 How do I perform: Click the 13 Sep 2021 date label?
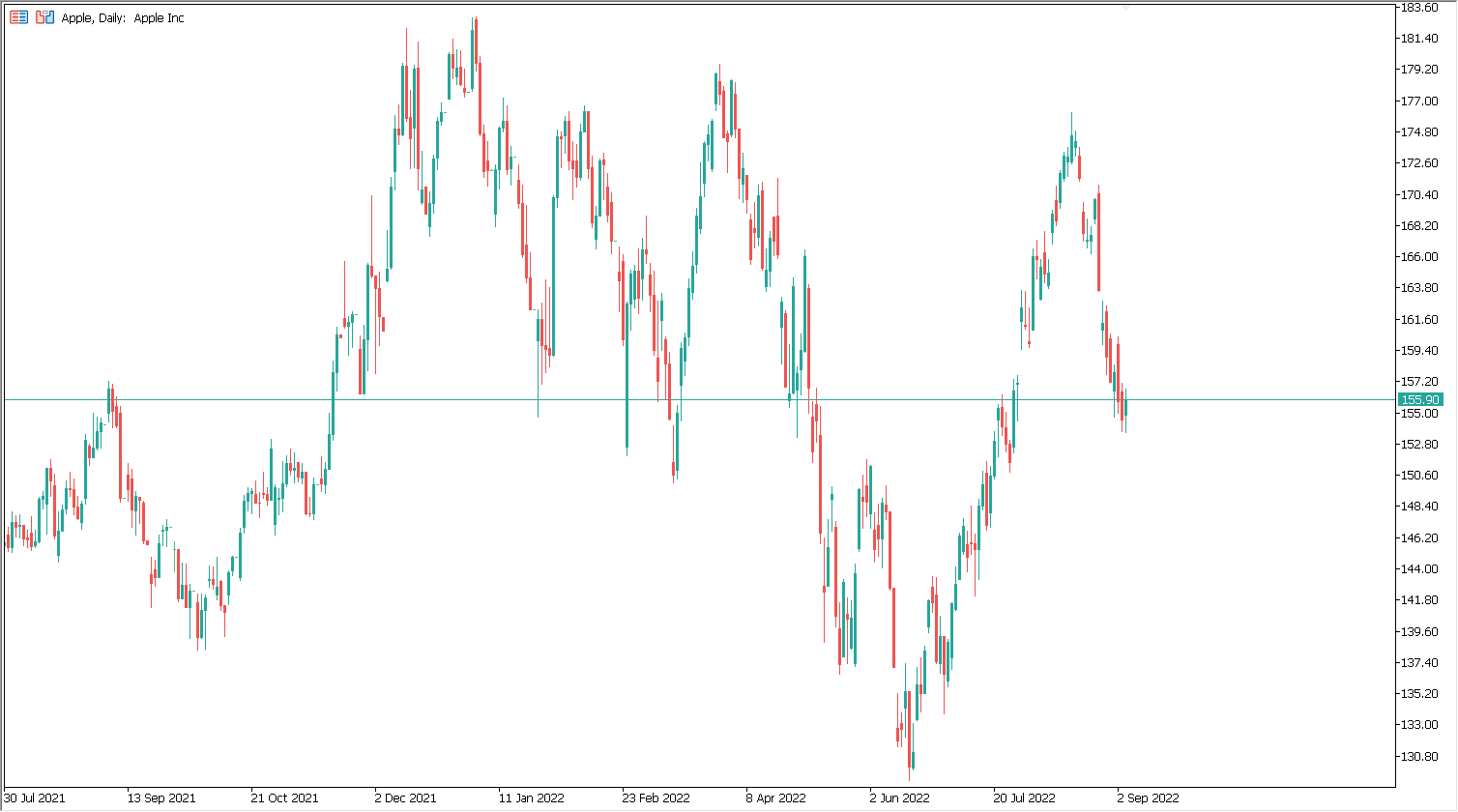coord(161,798)
